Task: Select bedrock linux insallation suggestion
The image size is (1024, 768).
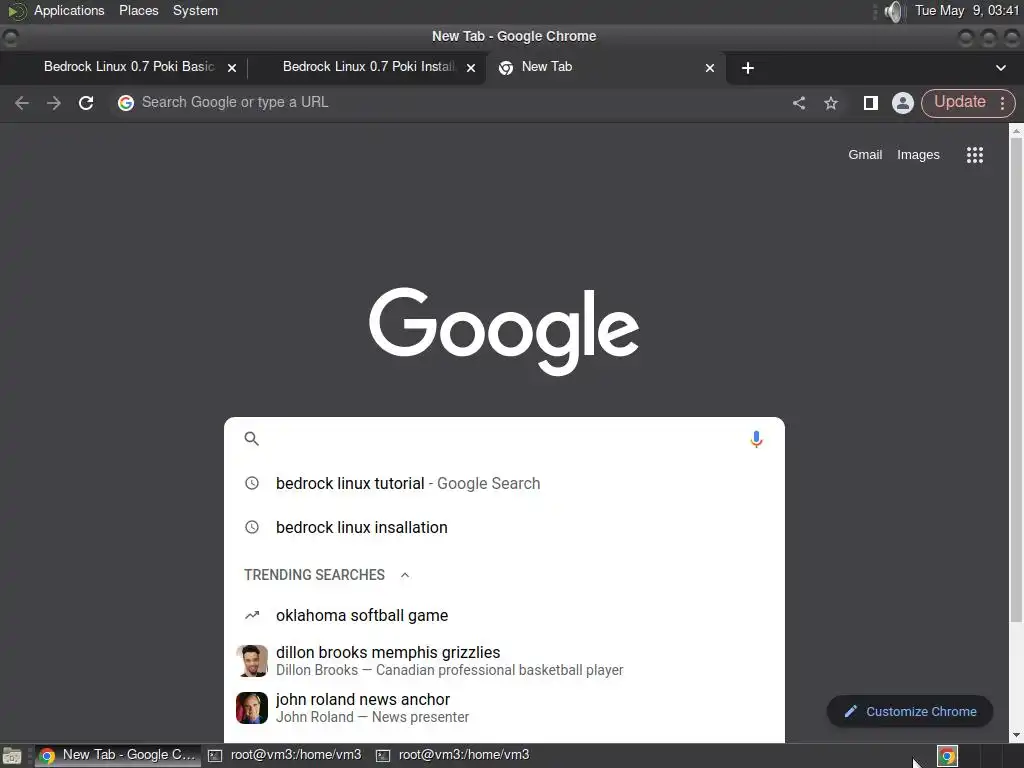Action: tap(504, 527)
